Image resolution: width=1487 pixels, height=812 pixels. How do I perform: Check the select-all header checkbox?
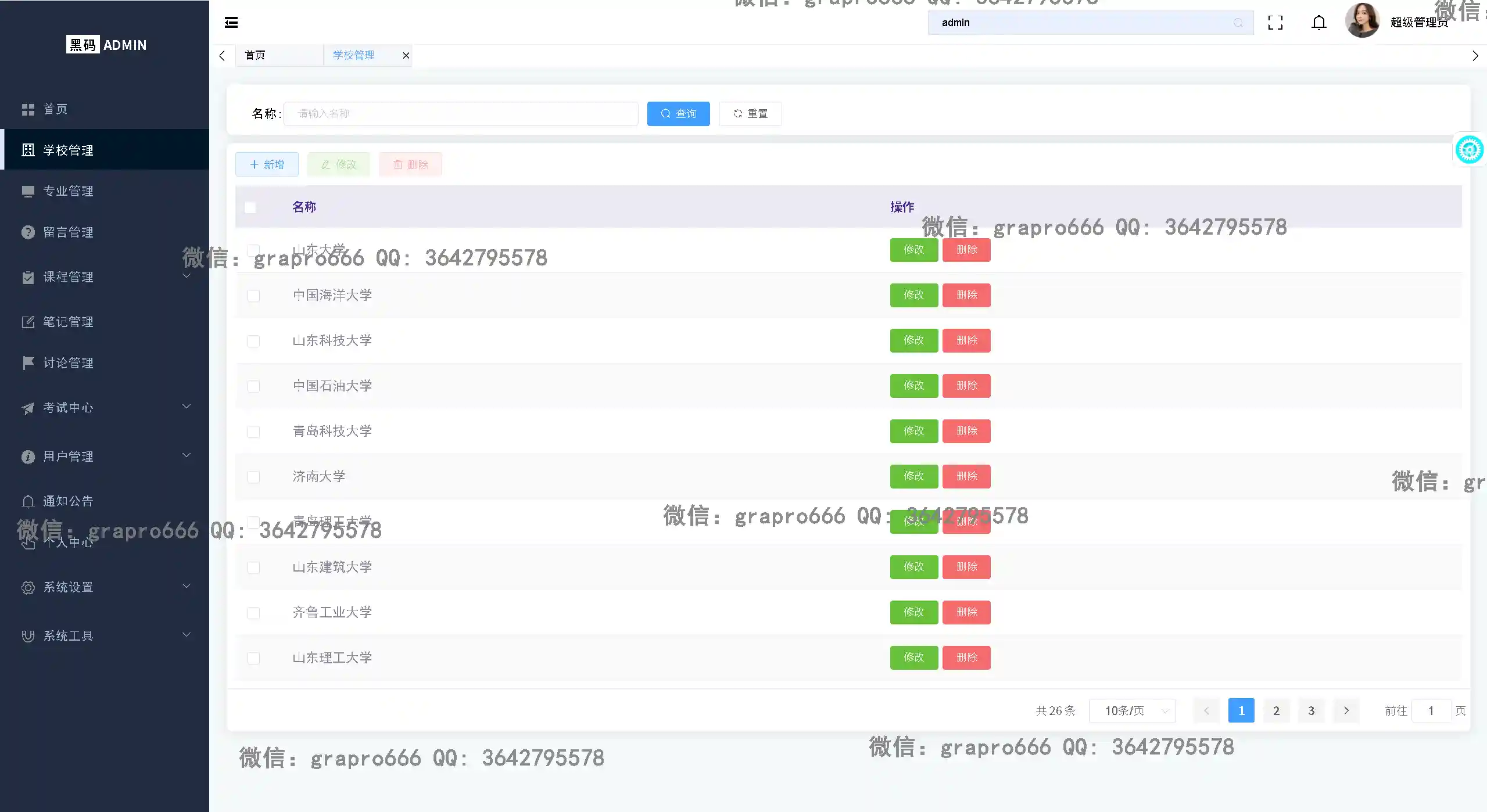click(250, 207)
